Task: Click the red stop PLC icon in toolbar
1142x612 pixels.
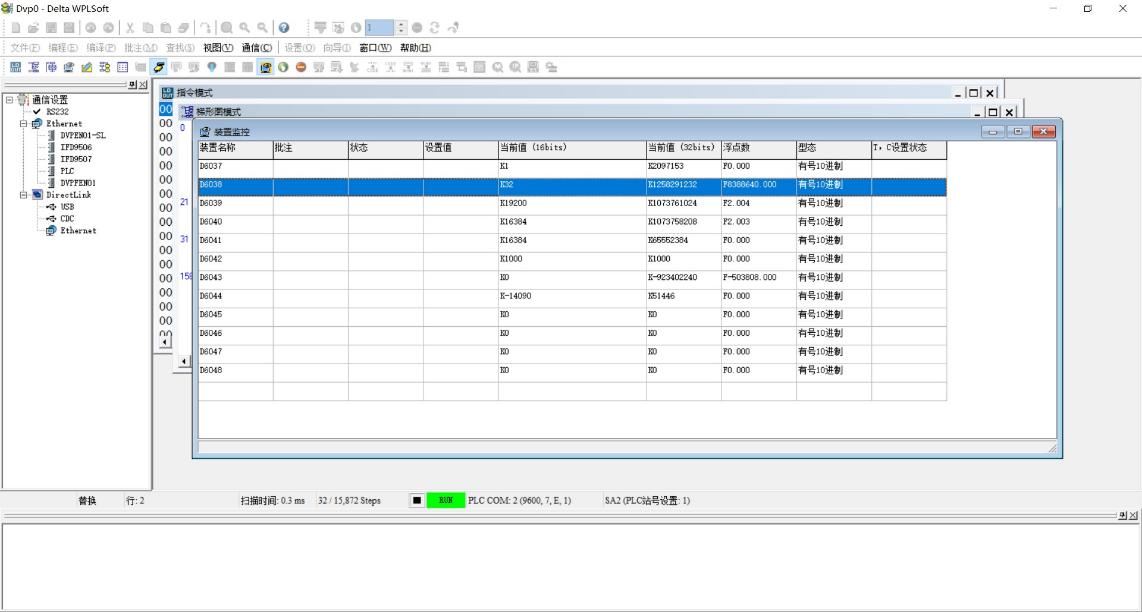Action: coord(301,67)
